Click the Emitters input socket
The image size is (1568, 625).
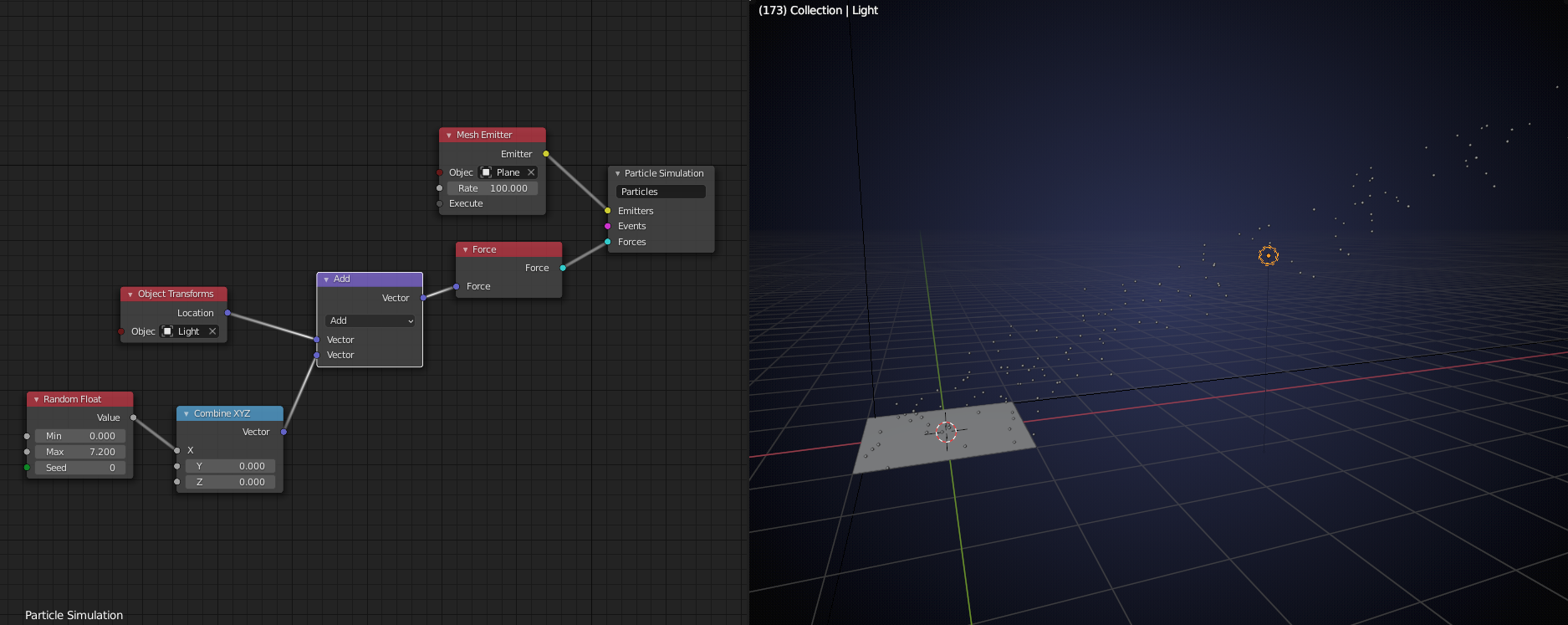(608, 211)
